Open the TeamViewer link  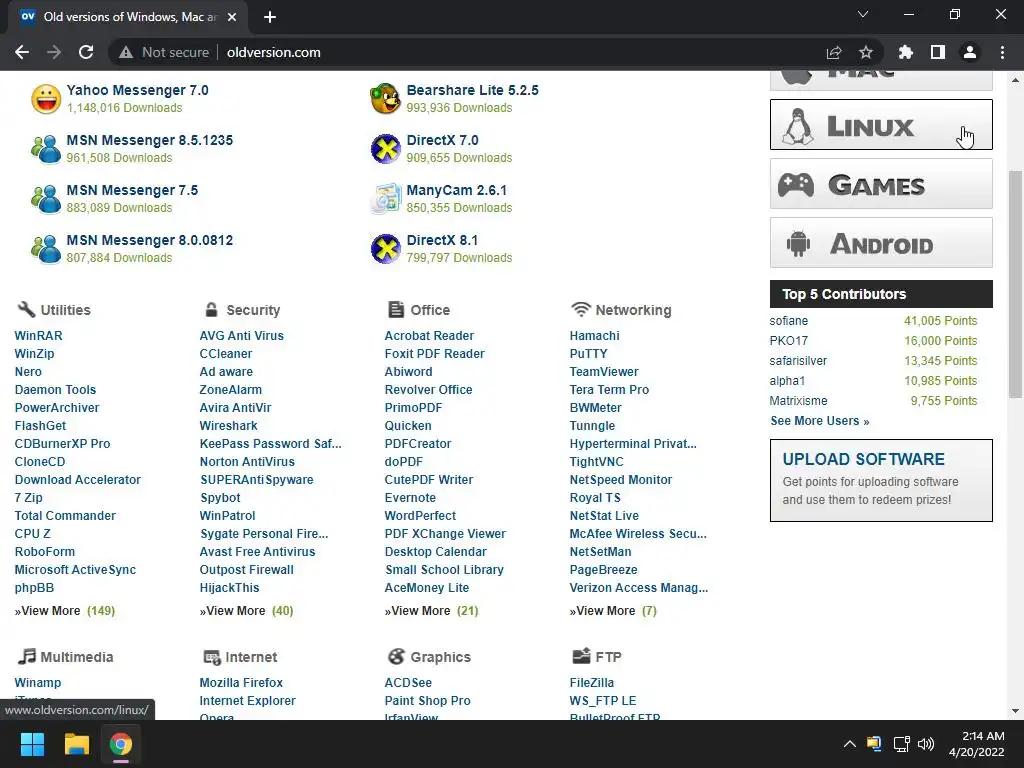coord(604,372)
